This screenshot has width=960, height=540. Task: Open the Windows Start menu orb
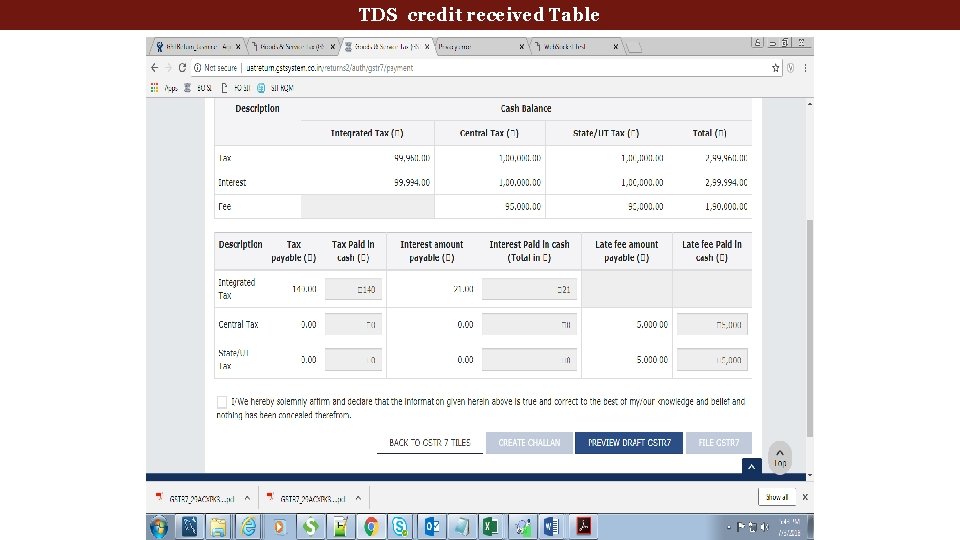[x=159, y=527]
